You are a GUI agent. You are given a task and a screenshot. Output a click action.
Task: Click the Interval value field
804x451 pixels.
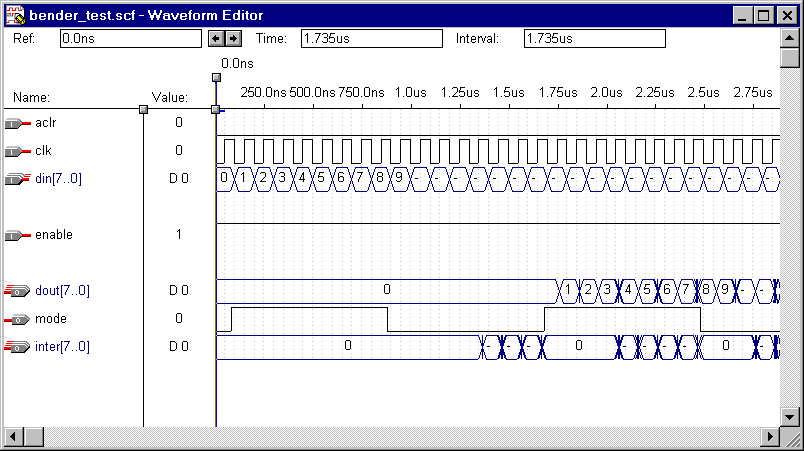click(x=595, y=38)
